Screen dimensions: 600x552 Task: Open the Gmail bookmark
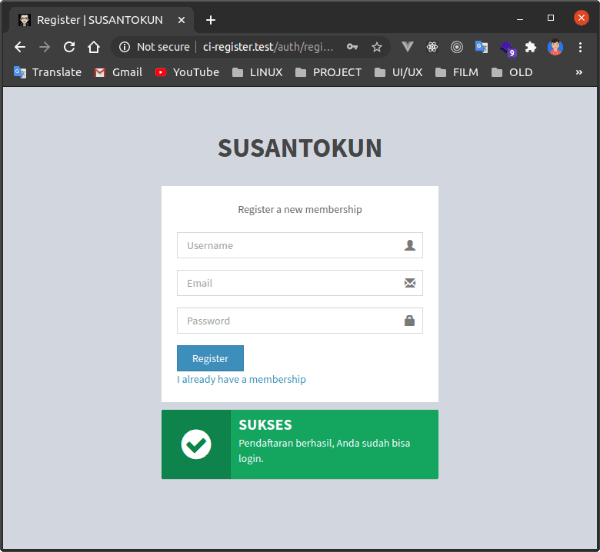pyautogui.click(x=119, y=72)
